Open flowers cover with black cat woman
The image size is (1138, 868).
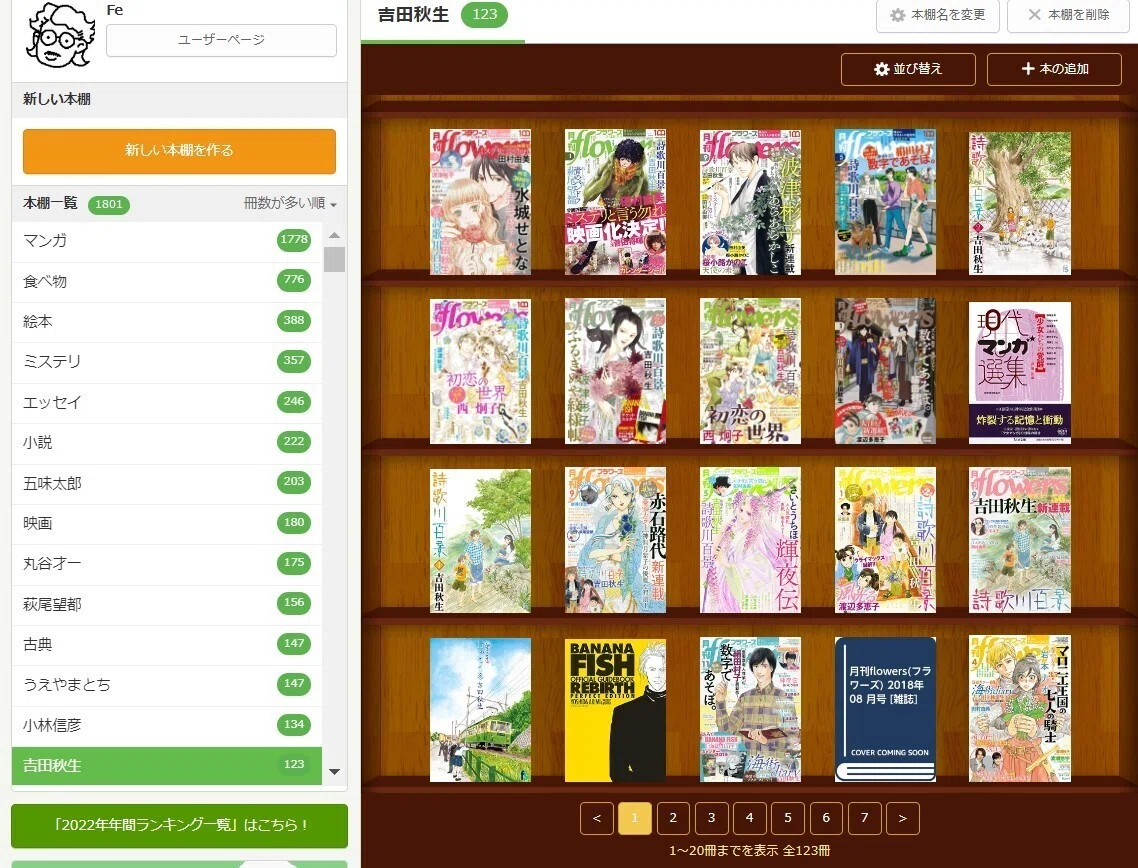coord(615,371)
